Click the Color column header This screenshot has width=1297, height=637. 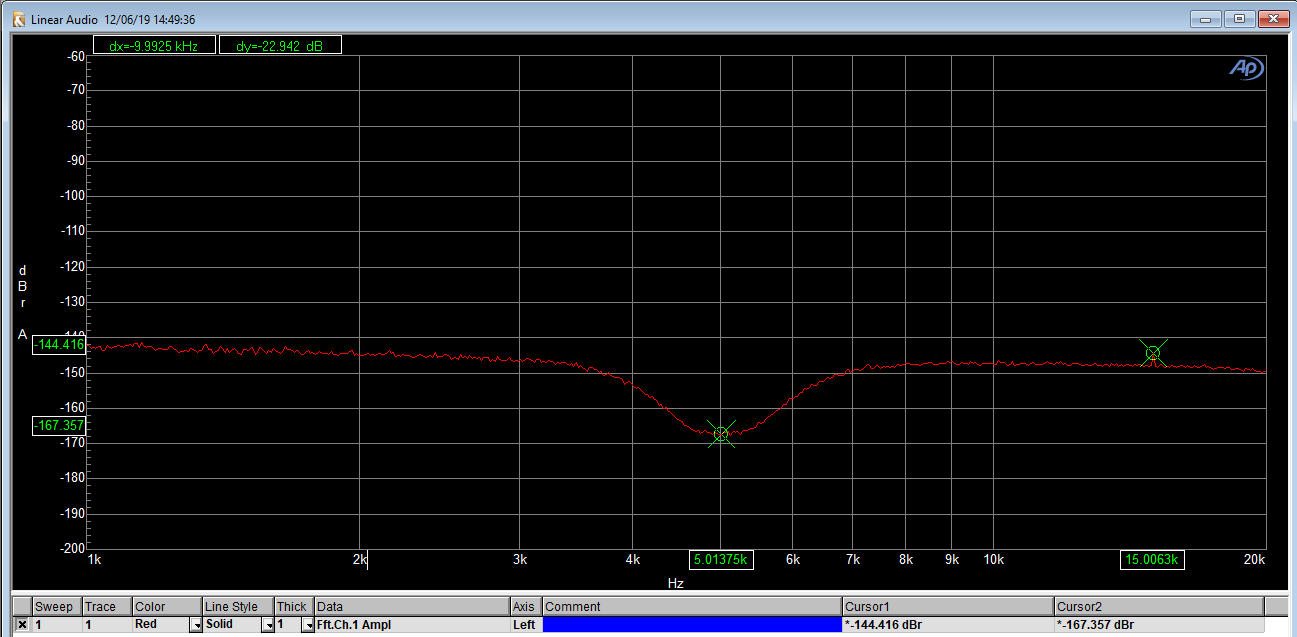point(167,607)
